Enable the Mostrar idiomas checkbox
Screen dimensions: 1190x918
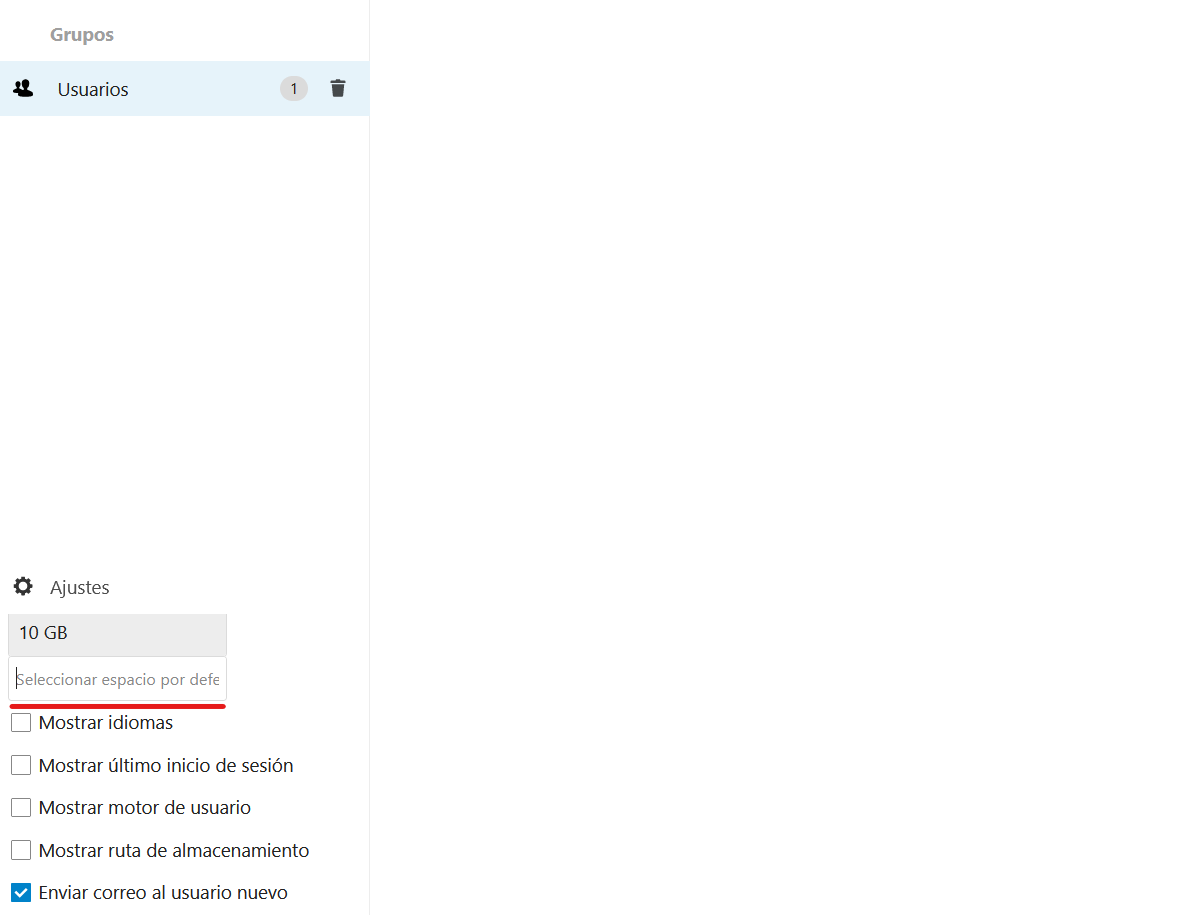pyautogui.click(x=21, y=722)
